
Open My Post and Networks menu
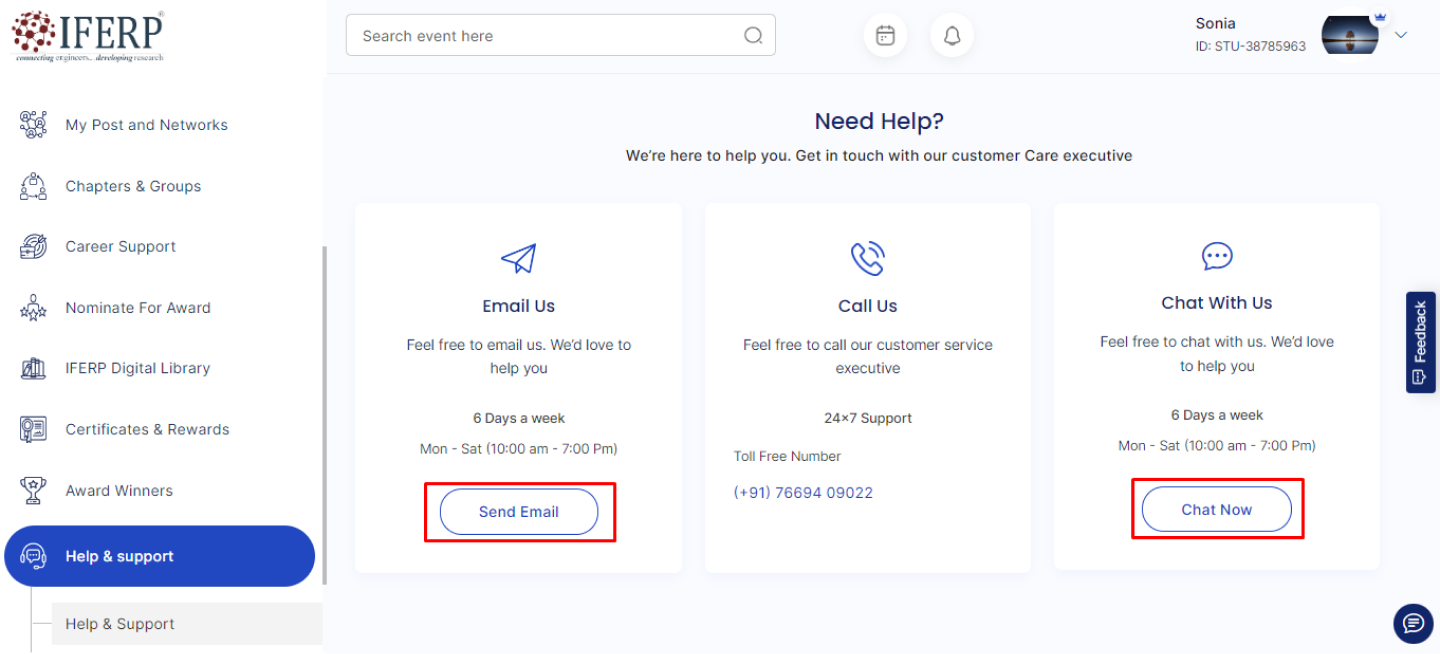[146, 125]
